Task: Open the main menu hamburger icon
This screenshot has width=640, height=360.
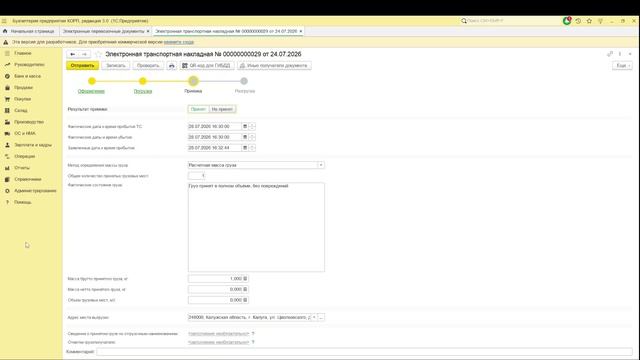Action: [4, 21]
